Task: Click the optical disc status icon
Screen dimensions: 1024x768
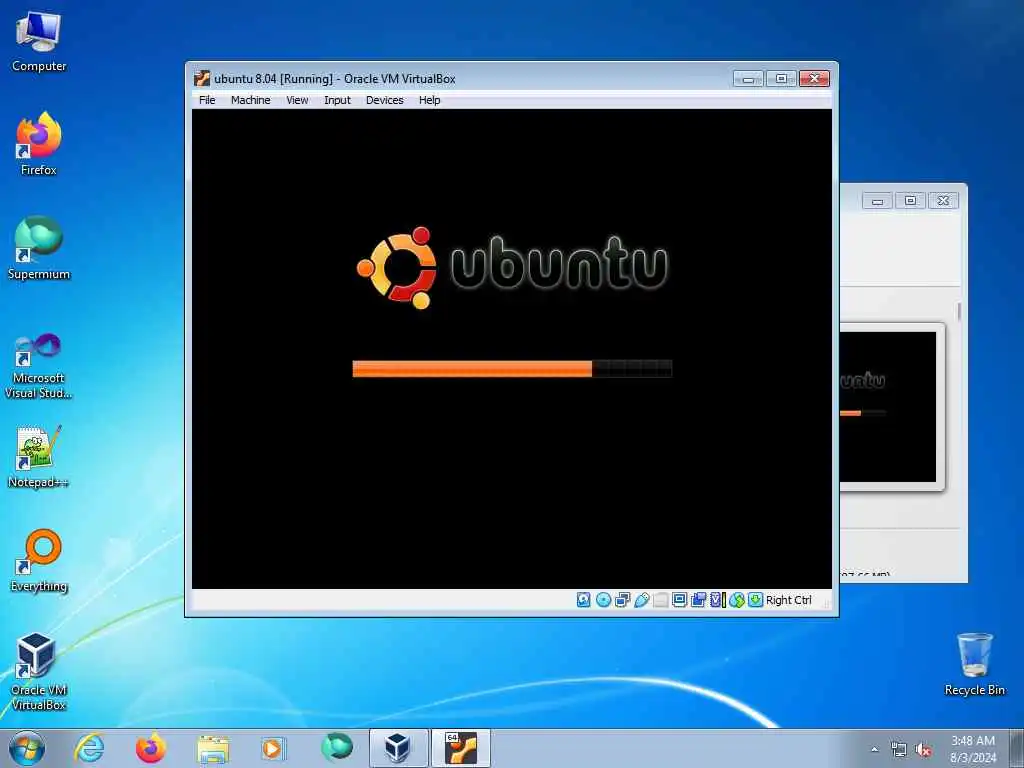Action: pyautogui.click(x=603, y=600)
